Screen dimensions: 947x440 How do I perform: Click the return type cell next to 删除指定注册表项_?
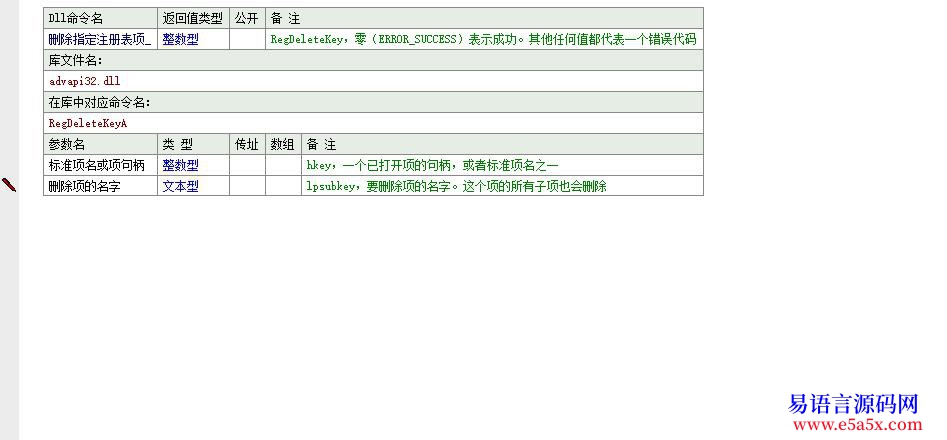193,39
